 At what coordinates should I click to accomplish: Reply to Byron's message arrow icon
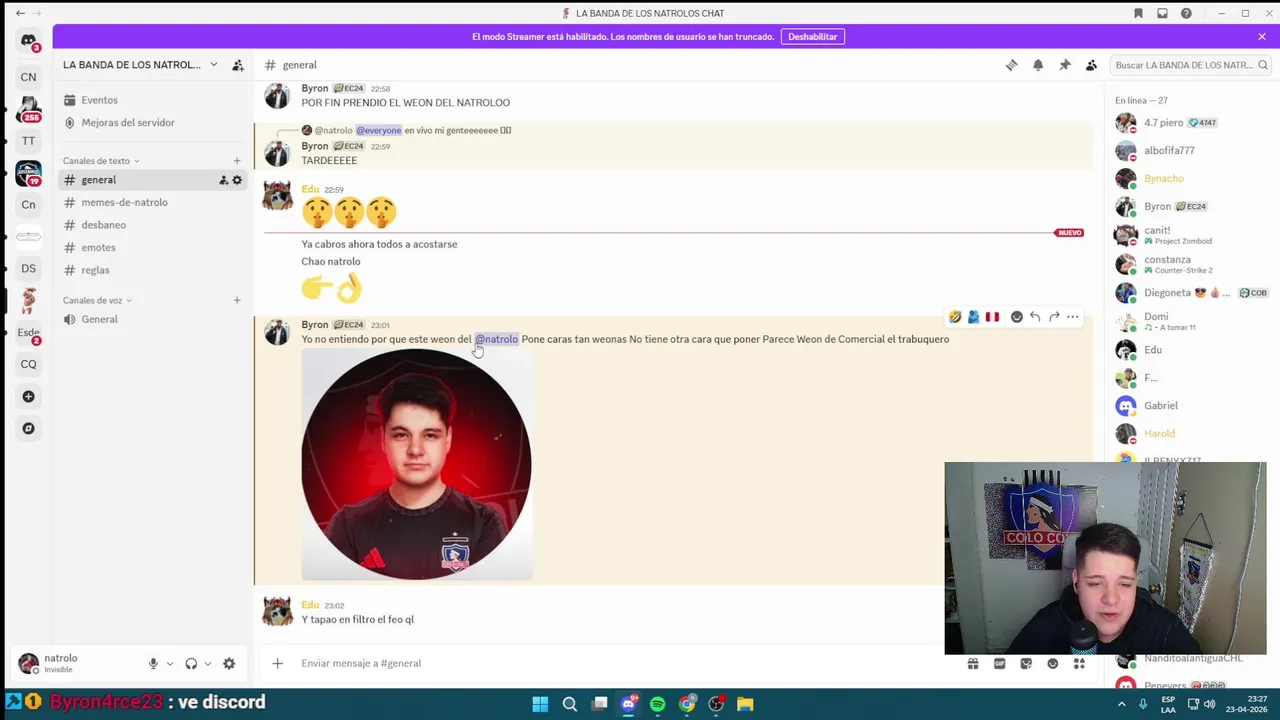coord(1035,317)
